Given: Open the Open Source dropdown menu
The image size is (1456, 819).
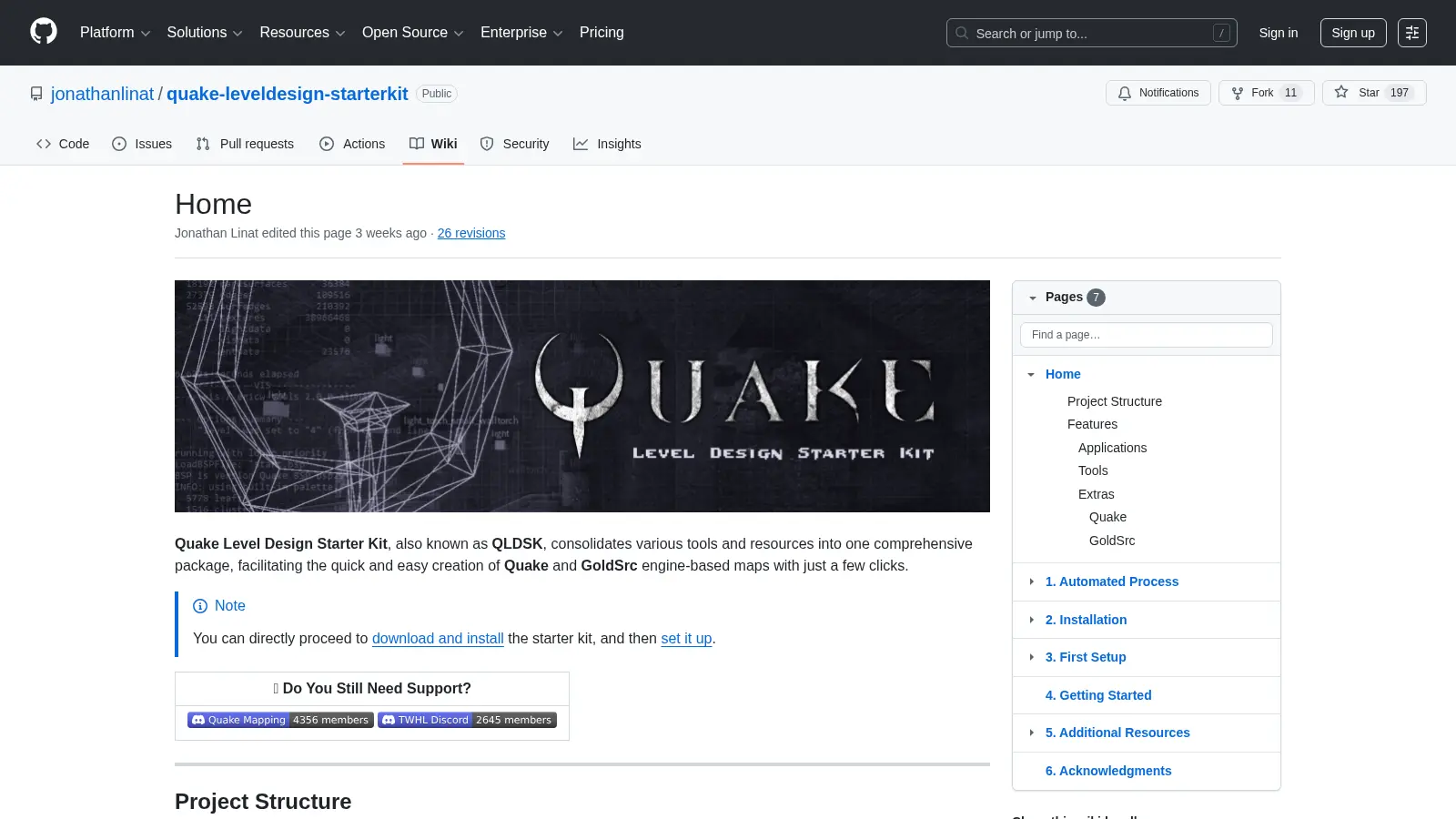Looking at the screenshot, I should click(413, 33).
